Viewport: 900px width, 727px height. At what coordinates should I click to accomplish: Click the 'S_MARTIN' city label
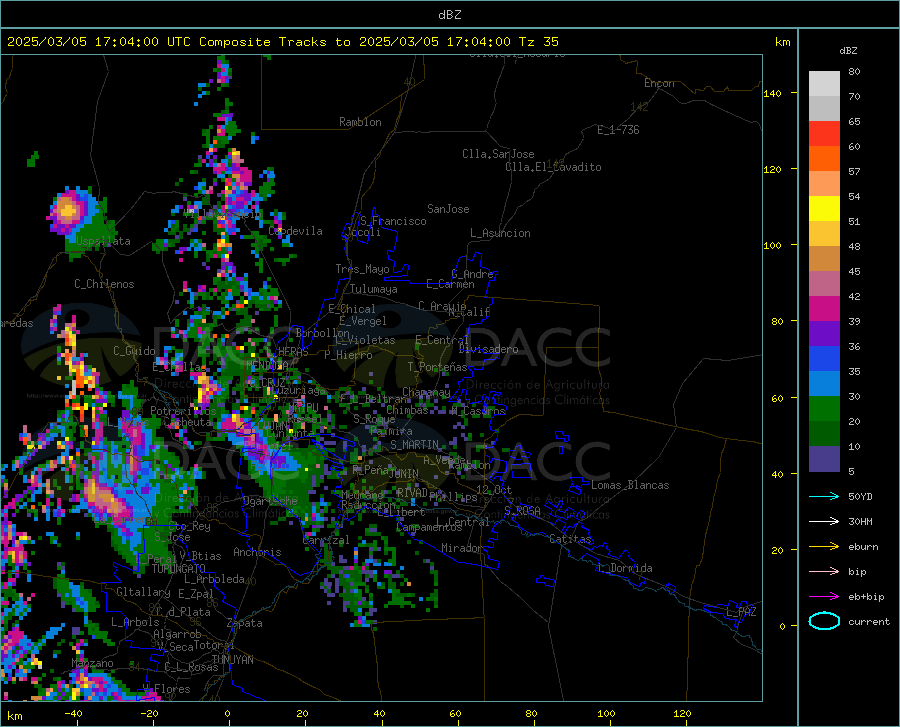point(415,445)
